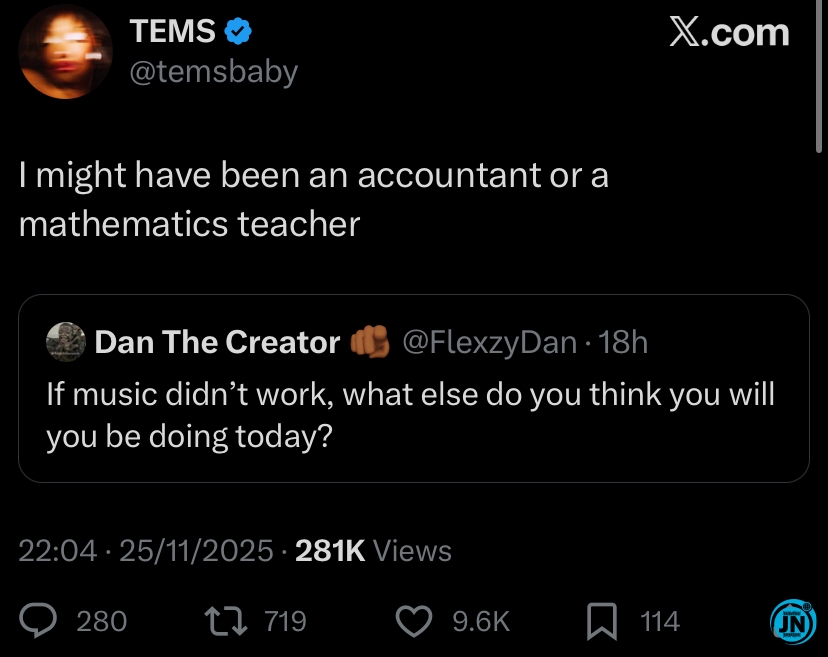Image resolution: width=828 pixels, height=657 pixels.
Task: Open TEMS profile picture
Action: (64, 52)
